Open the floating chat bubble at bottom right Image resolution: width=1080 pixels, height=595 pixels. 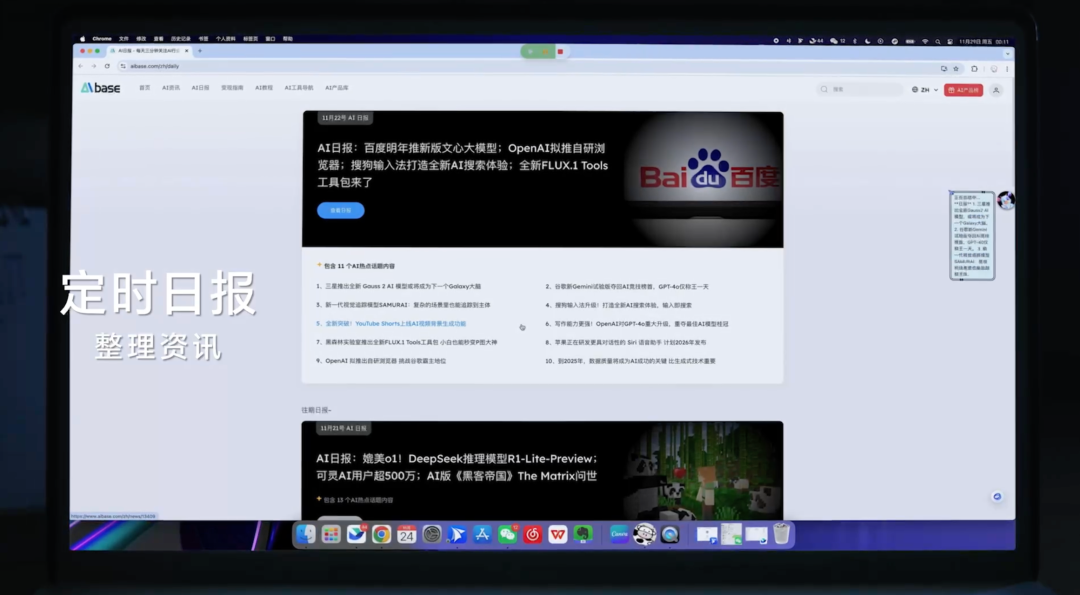coord(997,497)
